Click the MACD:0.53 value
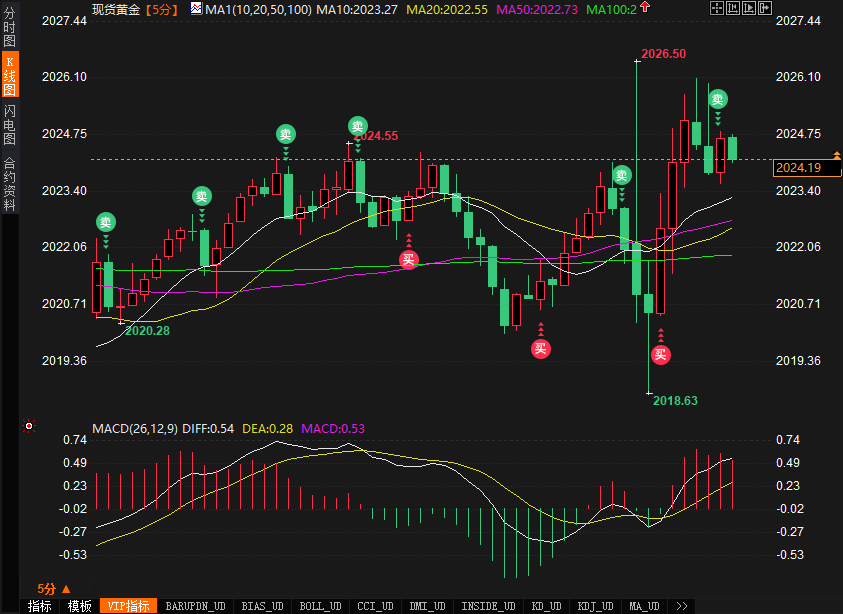This screenshot has height=614, width=843. coord(333,429)
